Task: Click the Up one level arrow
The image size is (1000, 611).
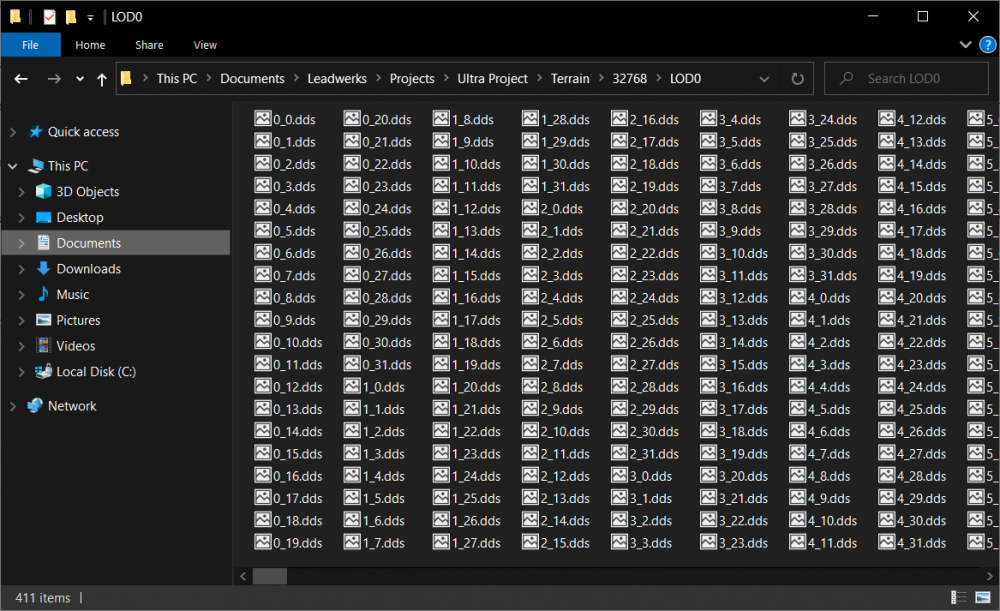Action: pos(101,79)
